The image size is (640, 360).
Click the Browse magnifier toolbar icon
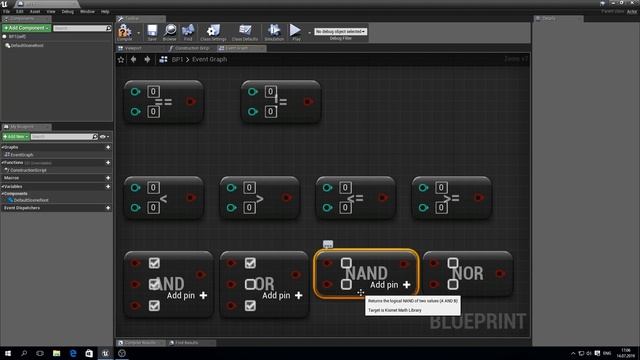[x=169, y=32]
